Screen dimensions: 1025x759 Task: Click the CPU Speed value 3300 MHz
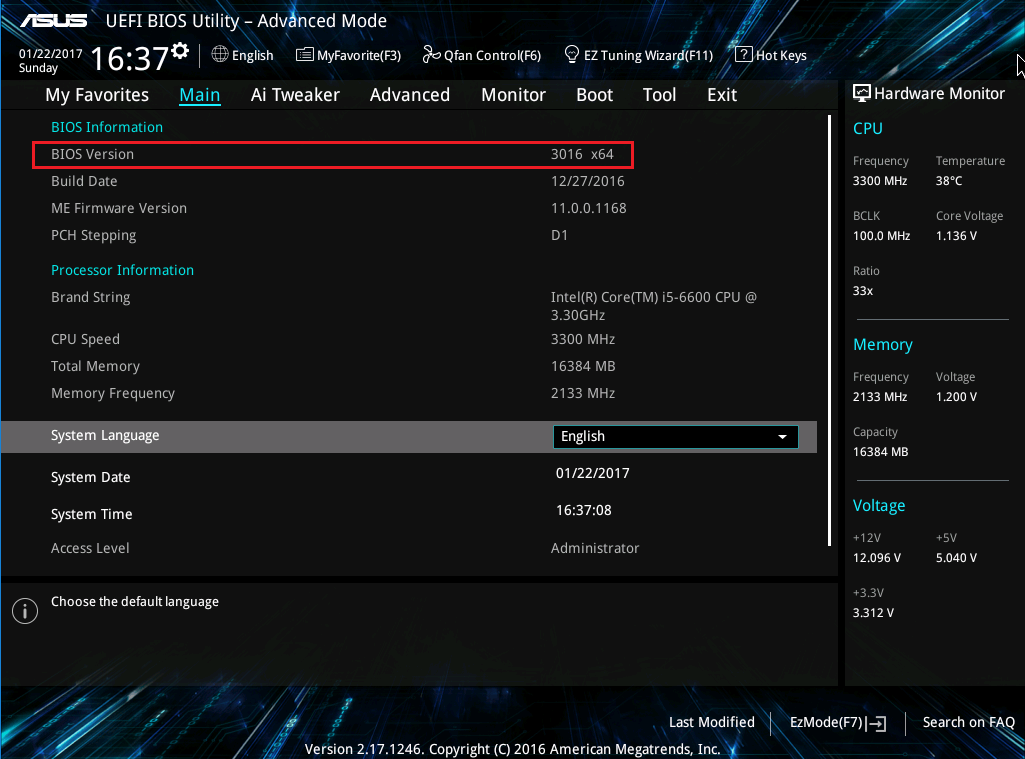coord(582,339)
